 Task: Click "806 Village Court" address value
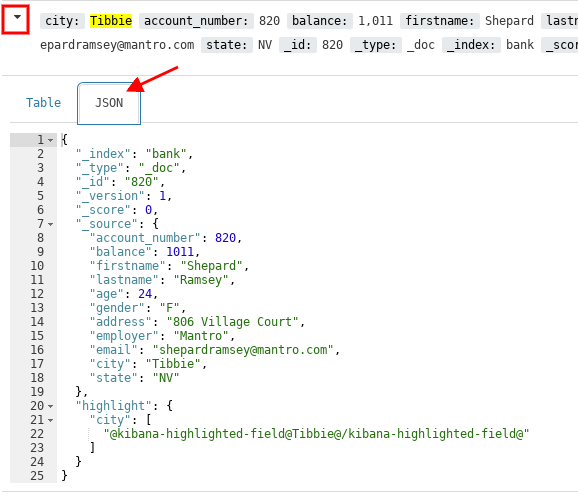click(x=233, y=322)
